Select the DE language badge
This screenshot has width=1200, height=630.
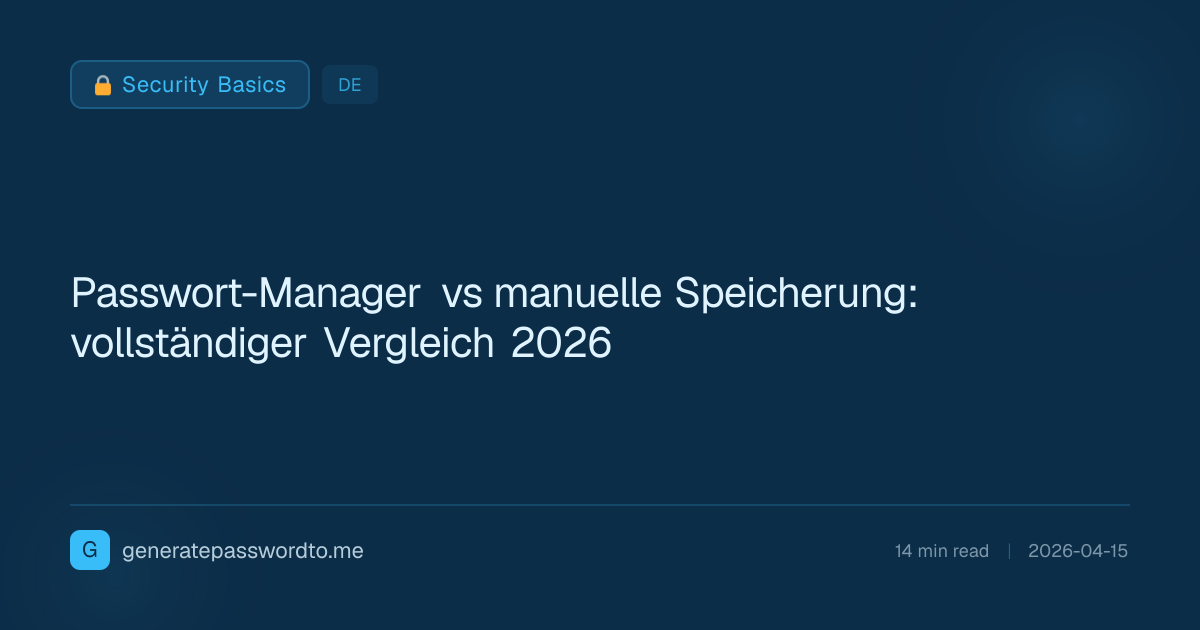350,85
